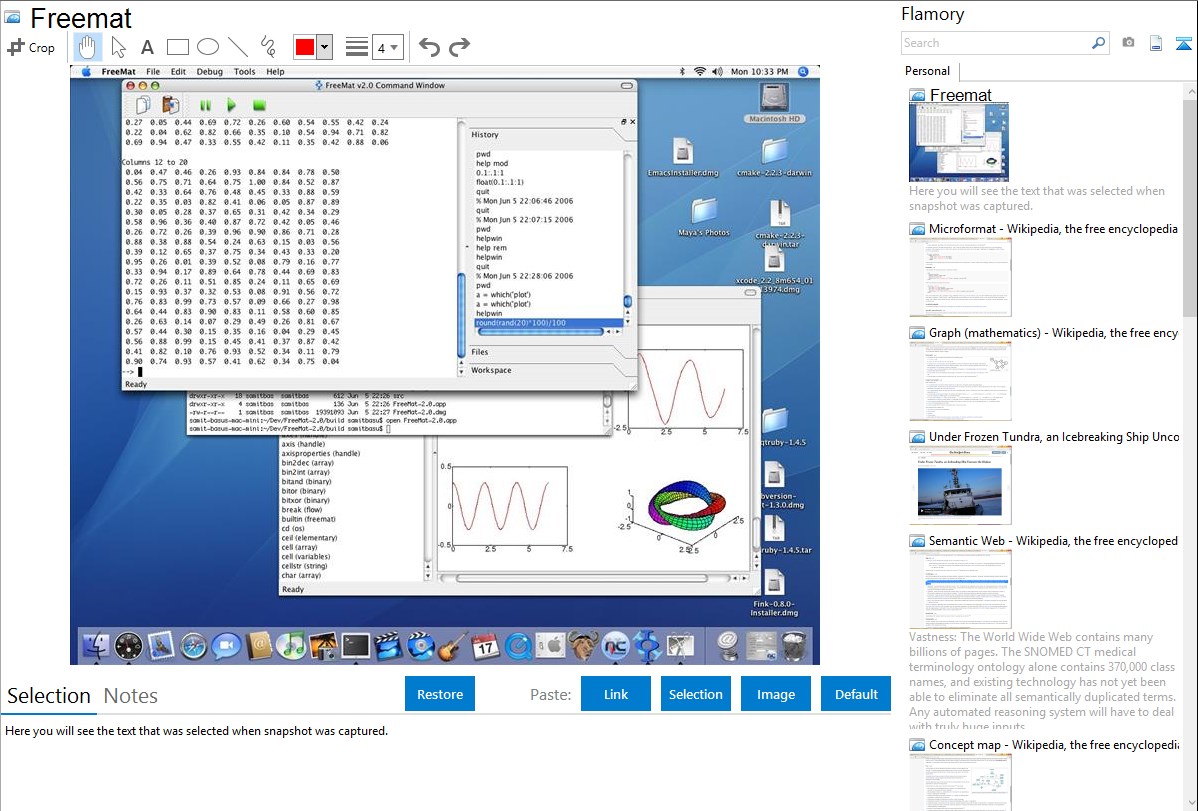Open the Personal tab
The width and height of the screenshot is (1198, 811).
(928, 71)
